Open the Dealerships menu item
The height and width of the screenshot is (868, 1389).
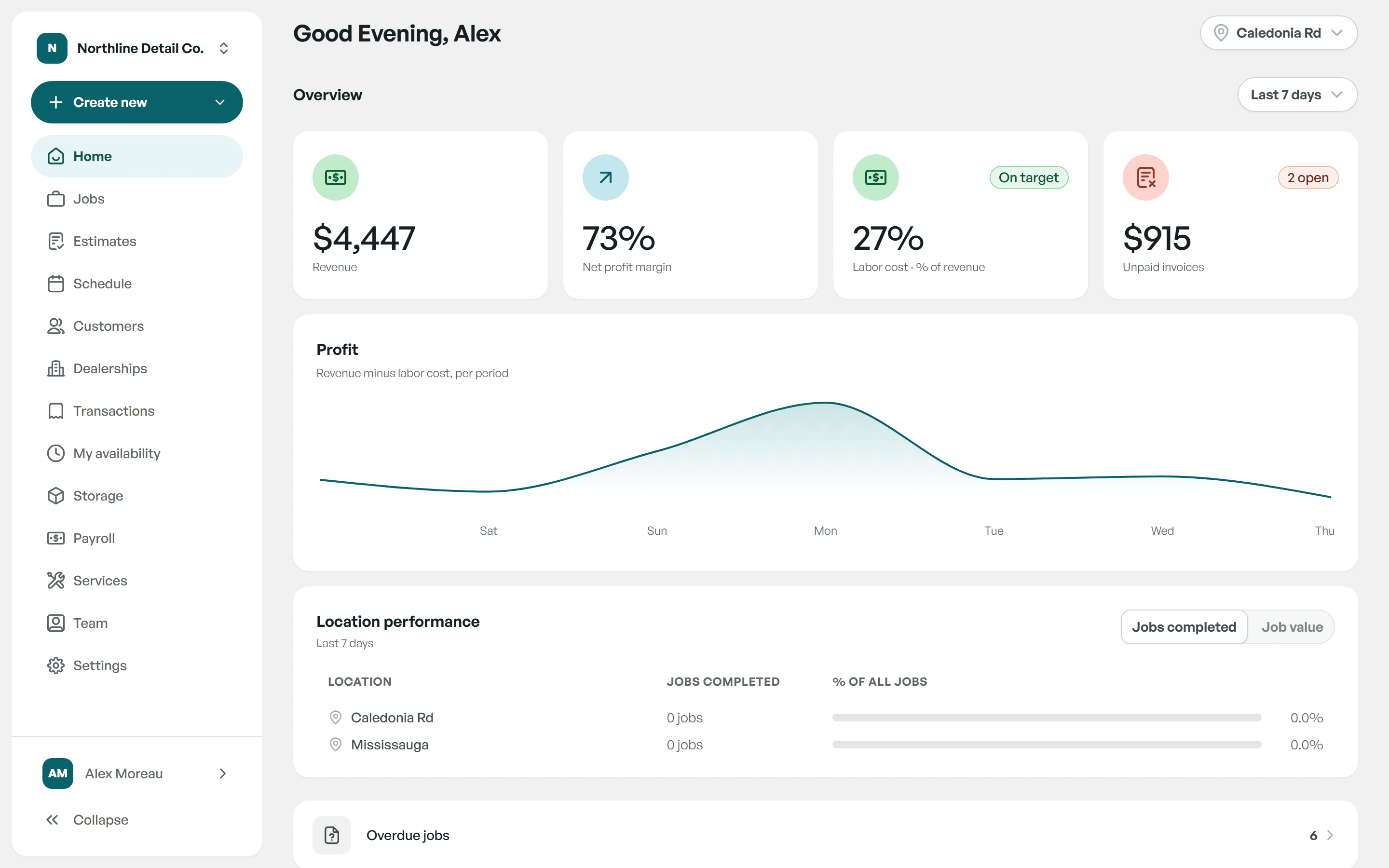click(x=136, y=368)
